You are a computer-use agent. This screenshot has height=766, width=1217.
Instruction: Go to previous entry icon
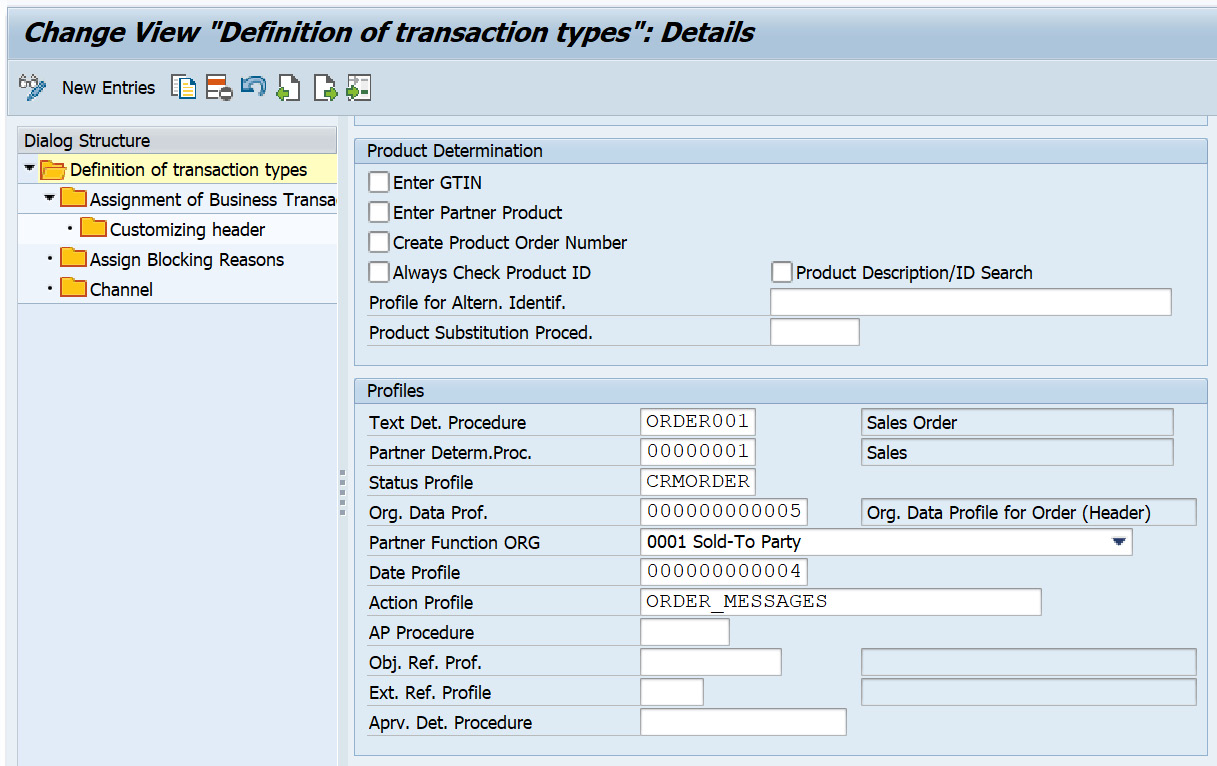[288, 87]
